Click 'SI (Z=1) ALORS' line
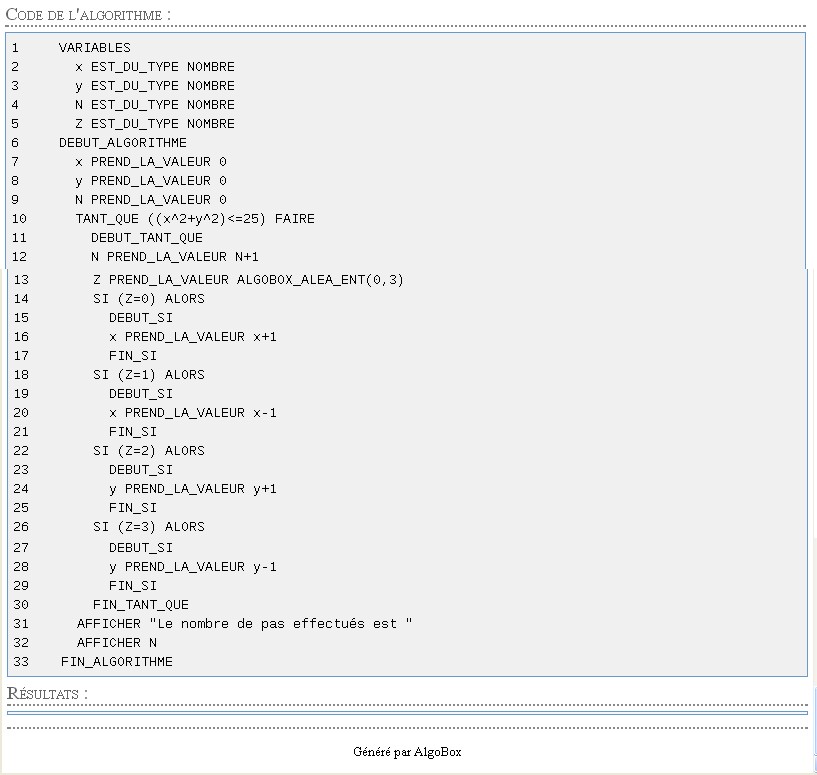This screenshot has width=817, height=775. (x=149, y=375)
